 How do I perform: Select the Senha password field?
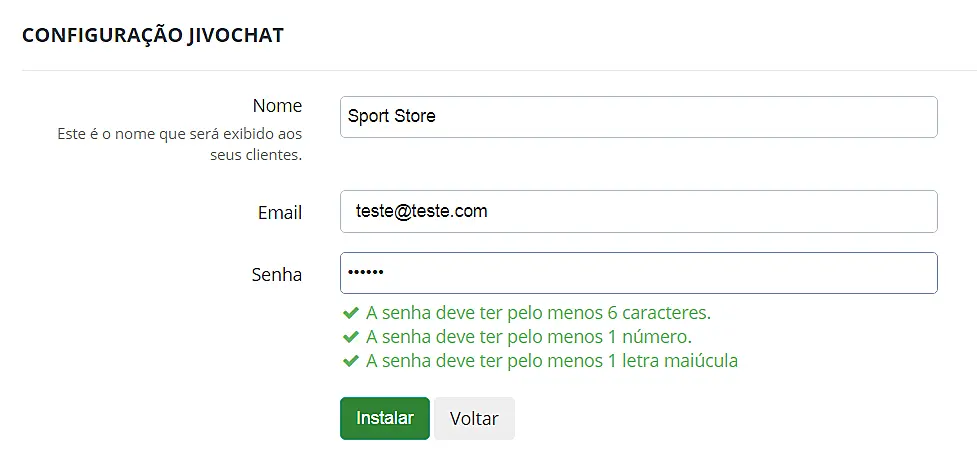638,273
